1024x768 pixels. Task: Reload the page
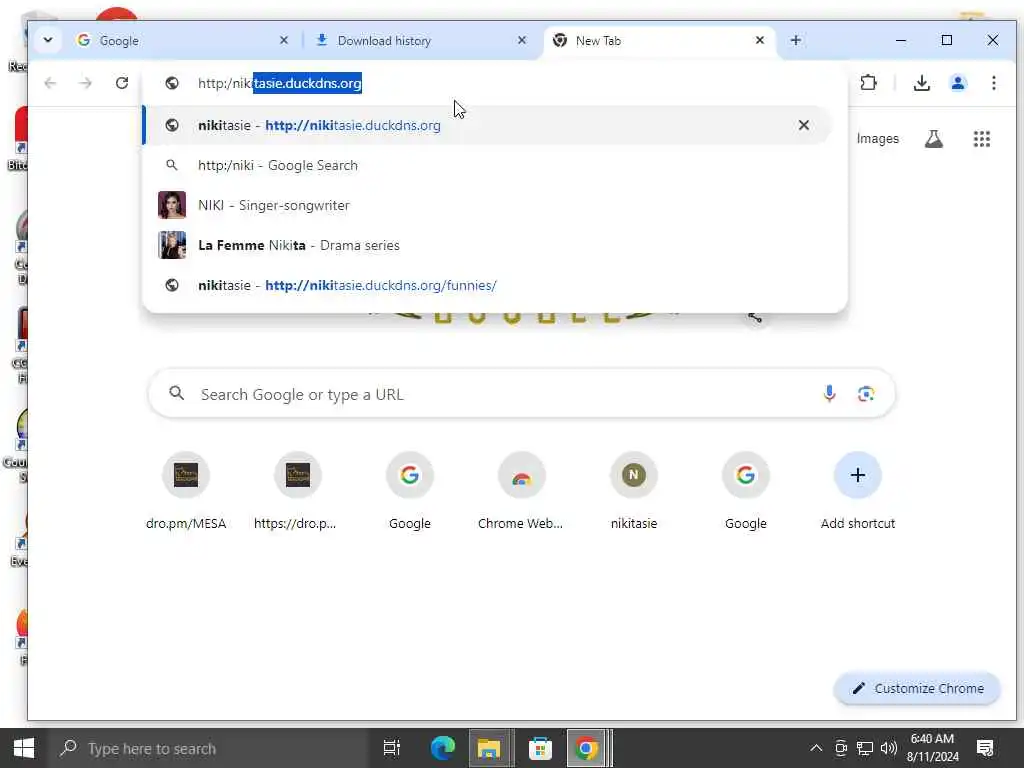click(x=121, y=83)
